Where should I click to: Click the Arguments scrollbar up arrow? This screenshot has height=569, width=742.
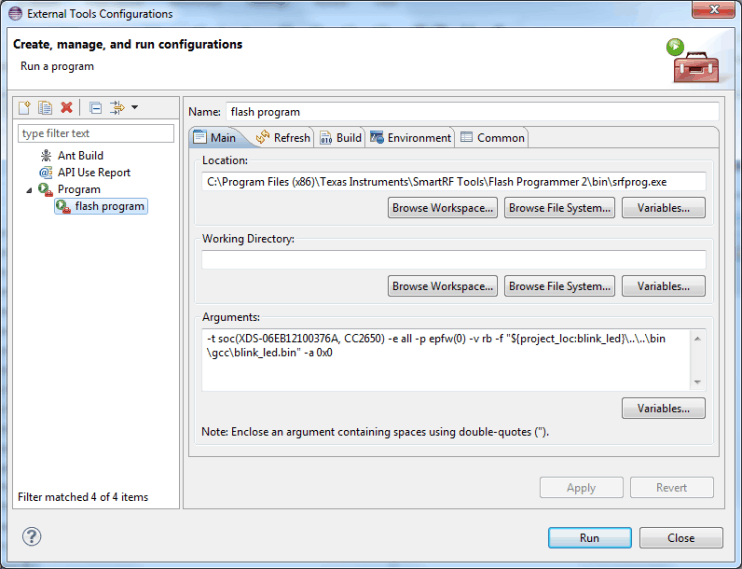click(698, 338)
